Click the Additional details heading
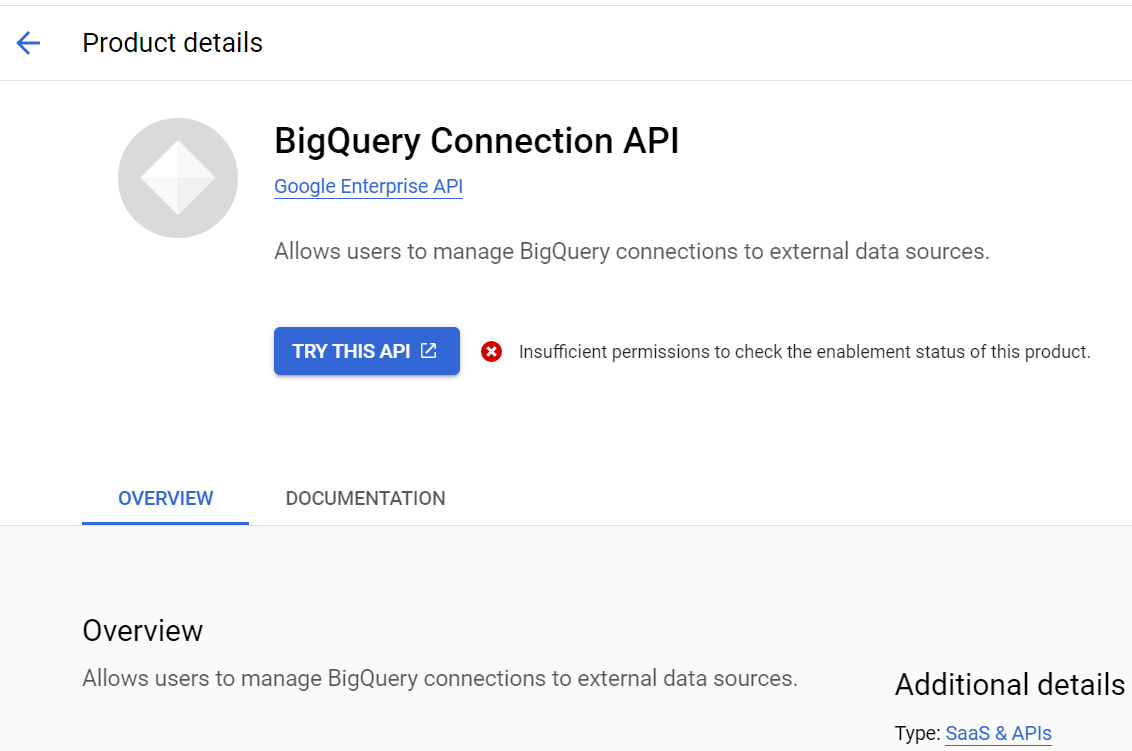1132x751 pixels. point(1009,685)
